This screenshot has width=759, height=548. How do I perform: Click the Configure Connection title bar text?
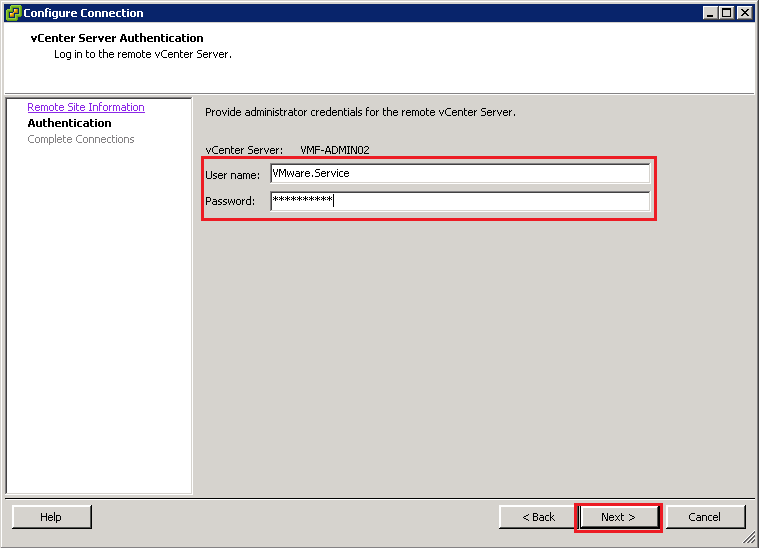(83, 13)
